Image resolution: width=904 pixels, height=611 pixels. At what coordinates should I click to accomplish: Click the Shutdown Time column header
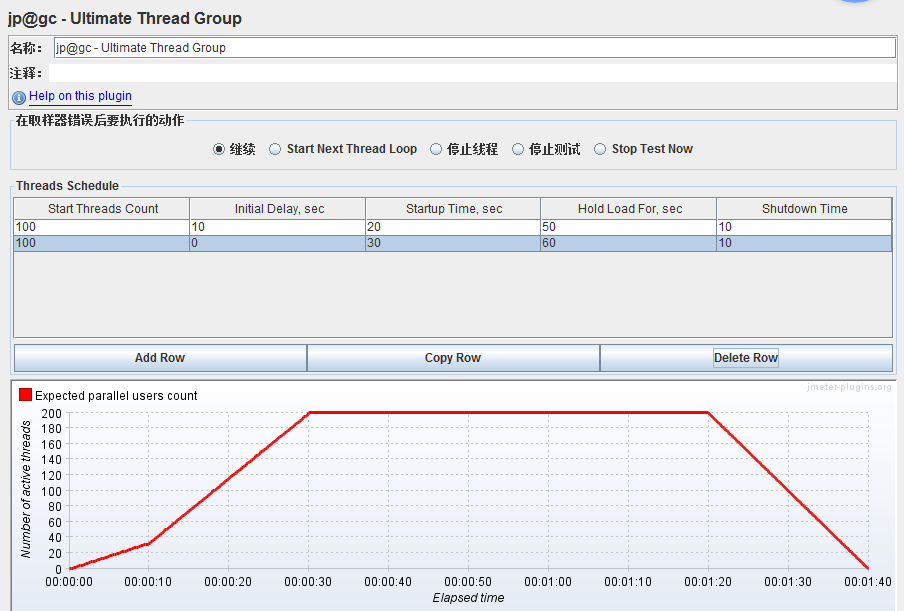coord(804,209)
